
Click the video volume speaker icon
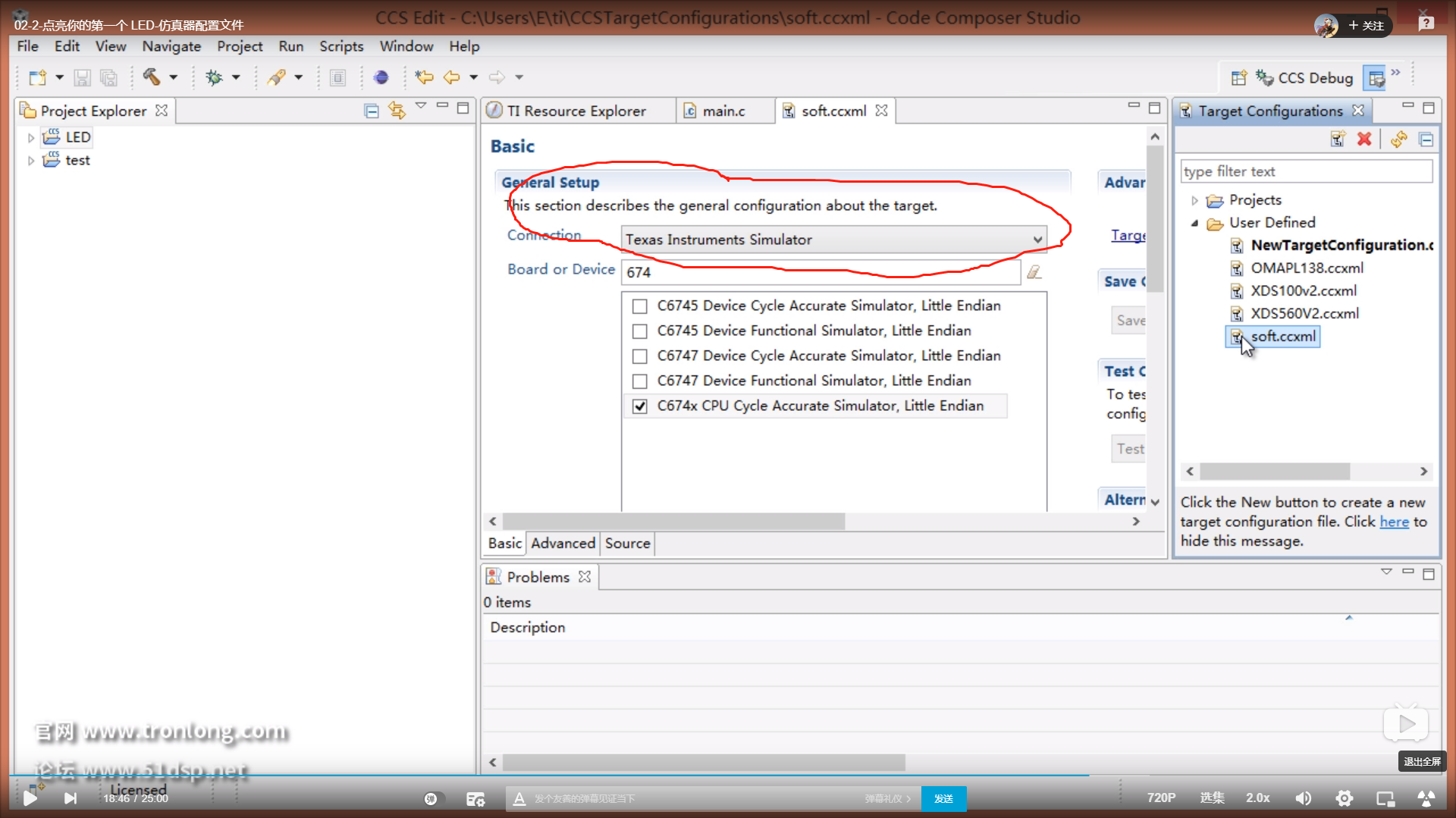[x=1303, y=798]
